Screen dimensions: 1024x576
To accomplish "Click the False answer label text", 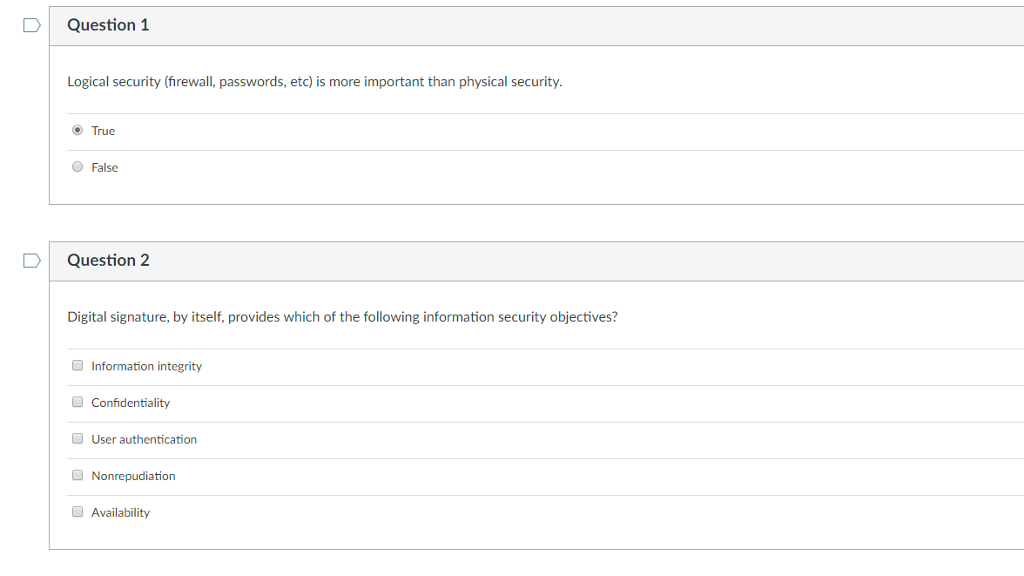I will 104,167.
